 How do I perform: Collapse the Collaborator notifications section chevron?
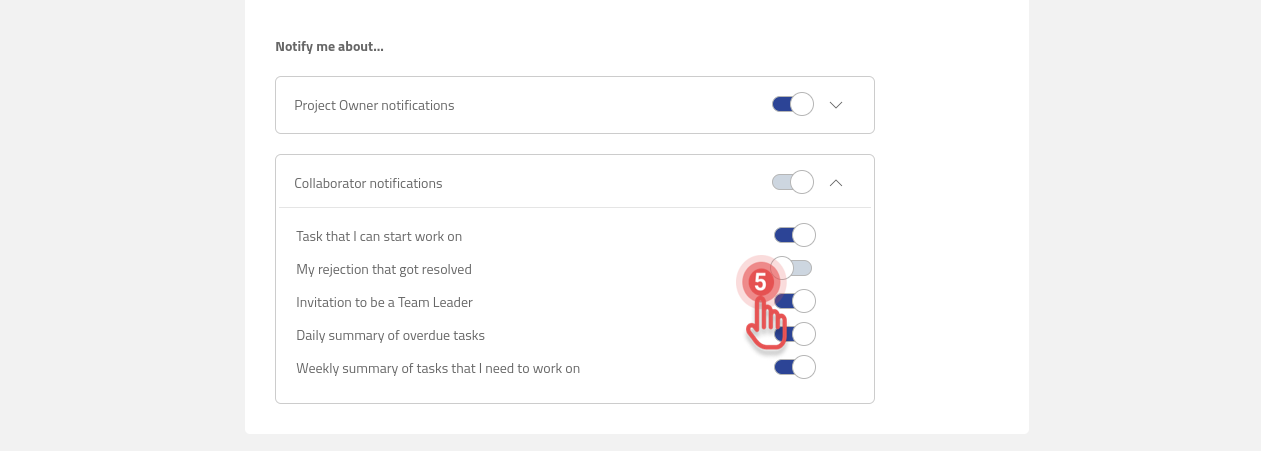836,183
